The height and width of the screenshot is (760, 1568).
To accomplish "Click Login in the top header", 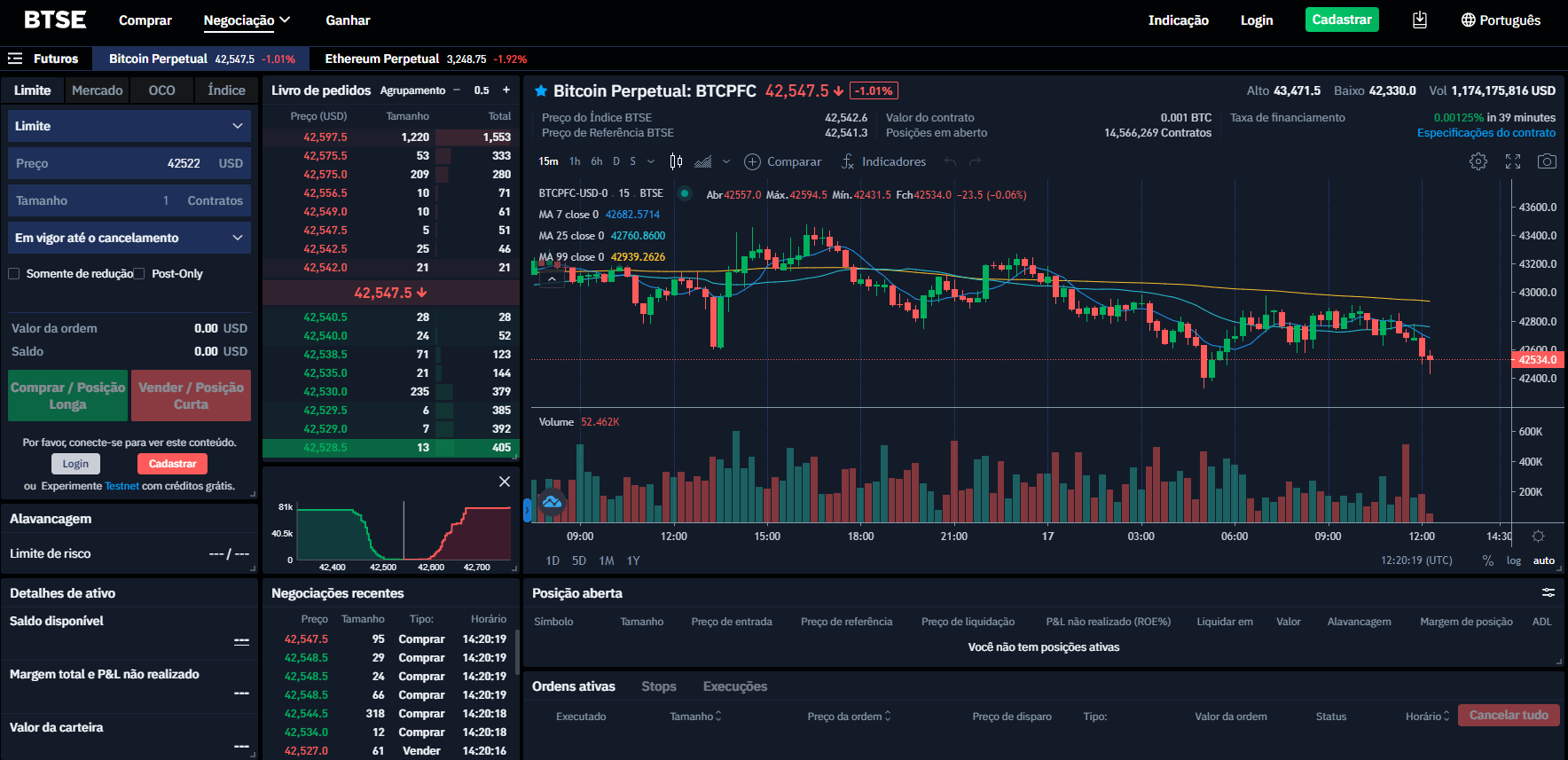I will (x=1257, y=20).
